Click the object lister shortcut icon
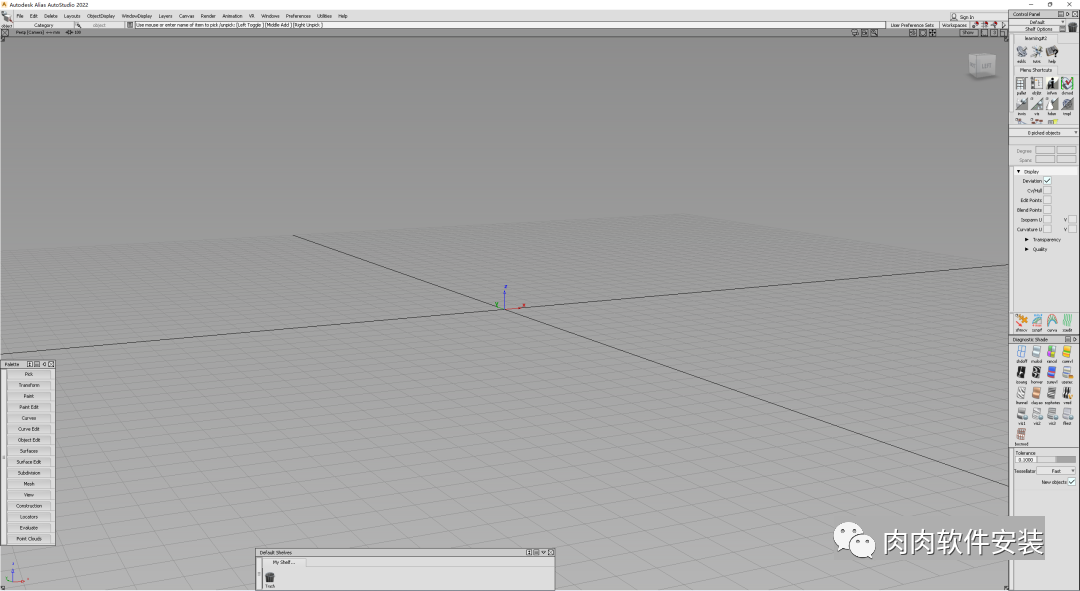 [1037, 83]
